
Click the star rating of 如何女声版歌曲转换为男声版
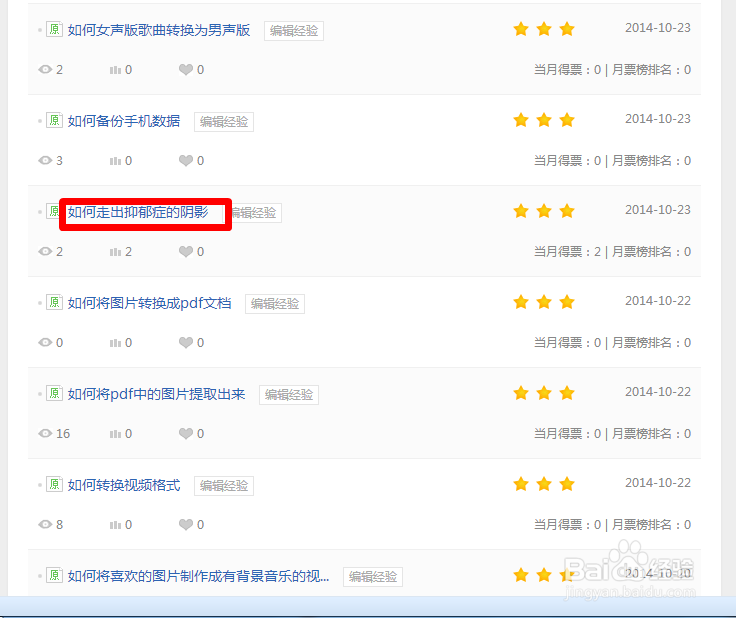544,30
